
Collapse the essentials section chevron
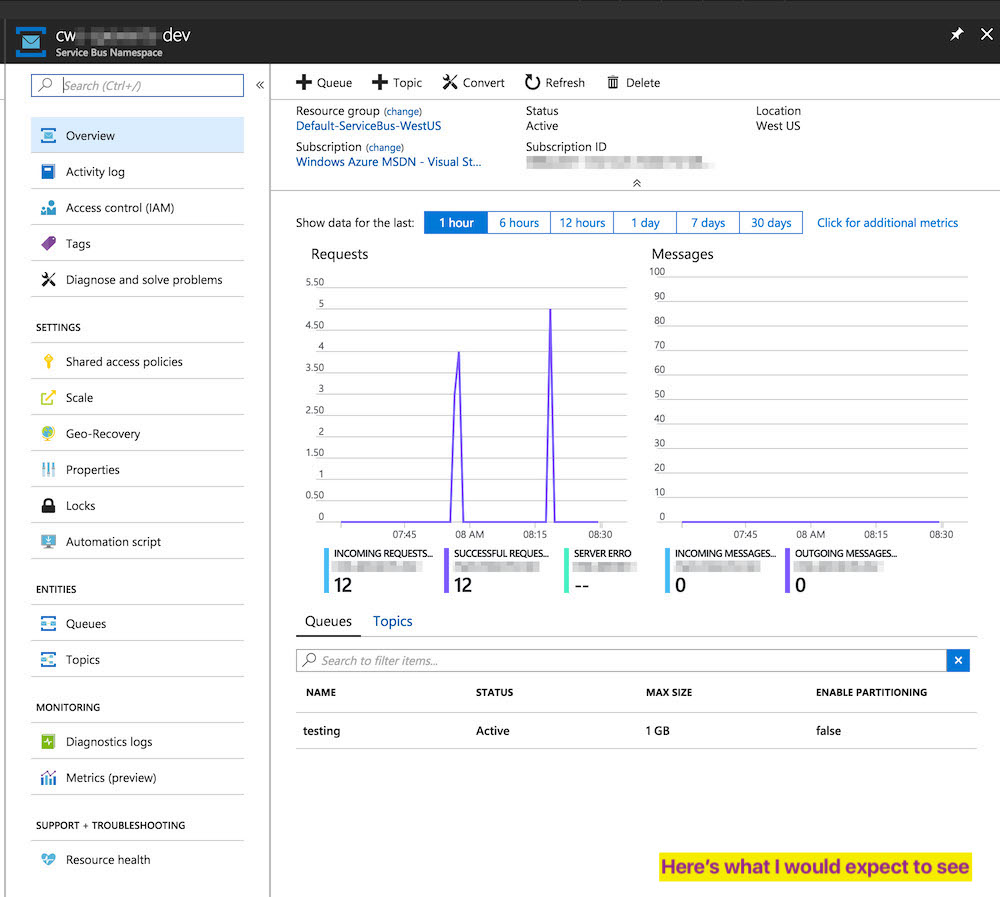coord(636,183)
